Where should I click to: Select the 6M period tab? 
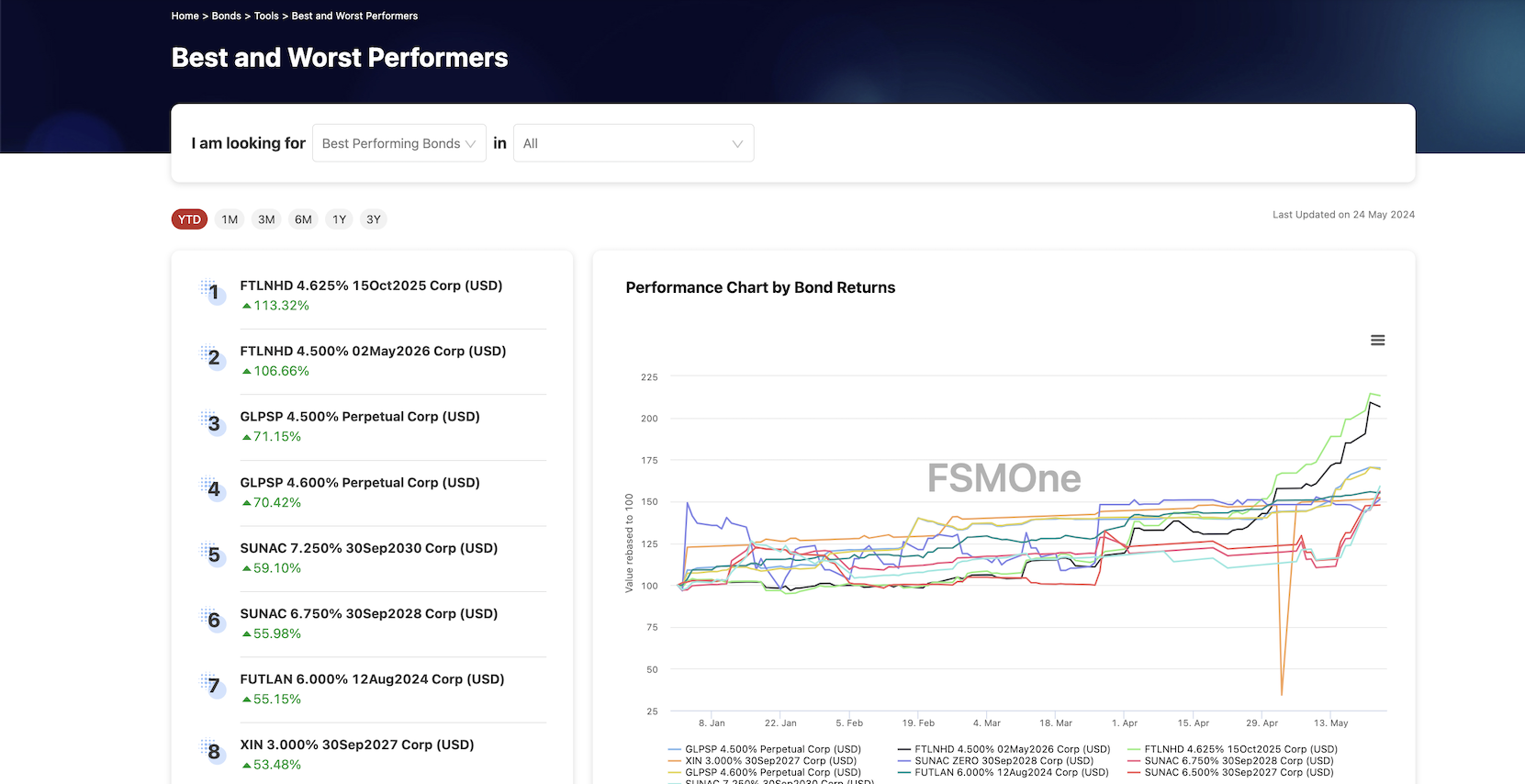coord(303,219)
